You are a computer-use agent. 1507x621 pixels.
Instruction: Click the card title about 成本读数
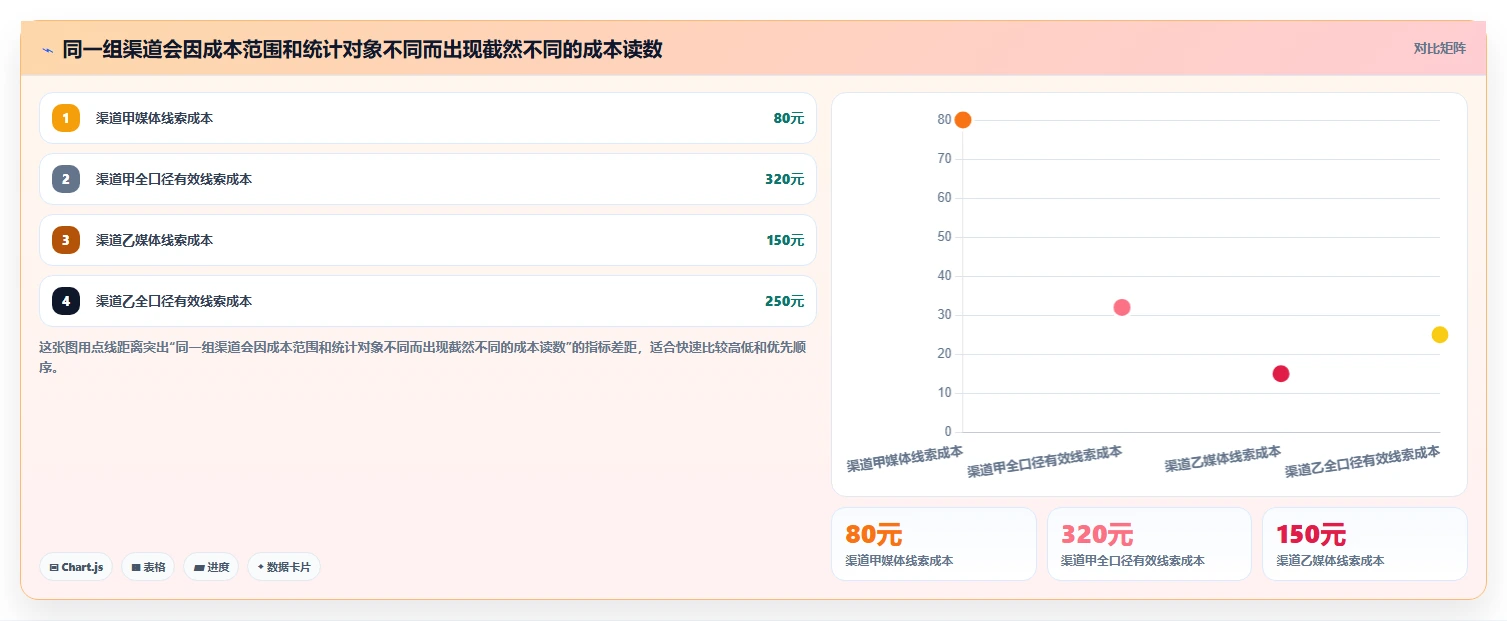[x=362, y=49]
